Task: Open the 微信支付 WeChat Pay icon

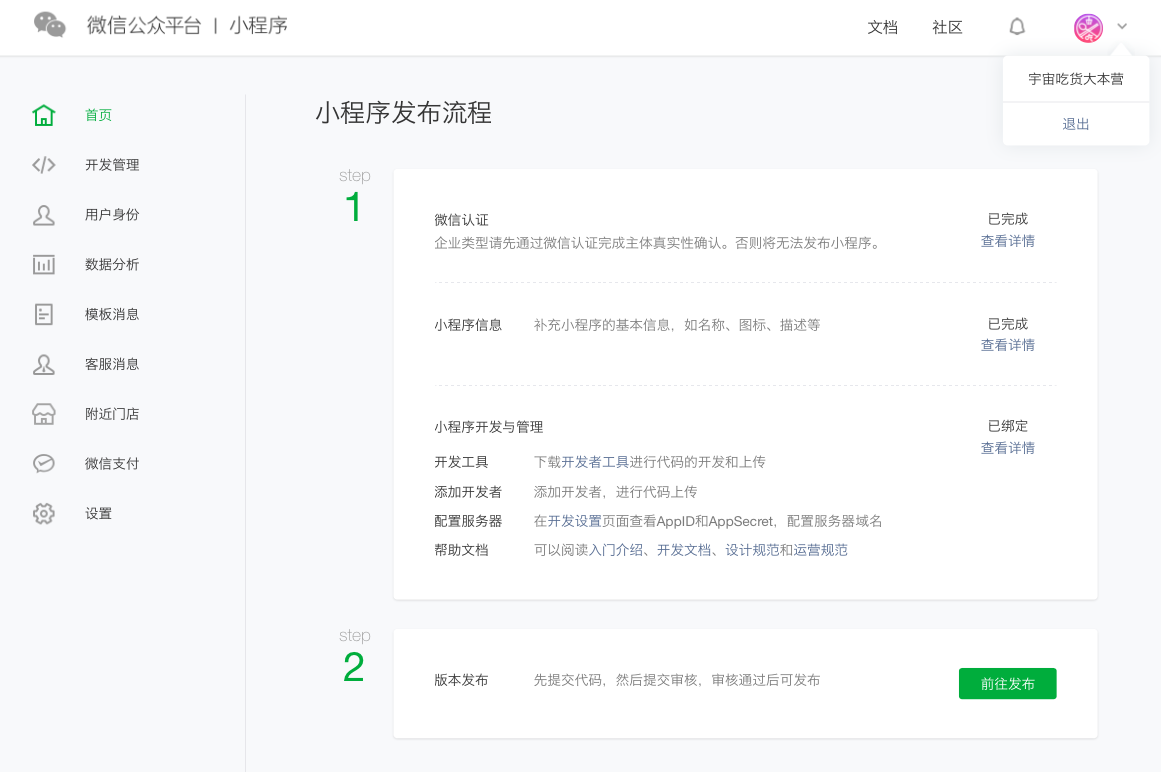Action: point(44,463)
